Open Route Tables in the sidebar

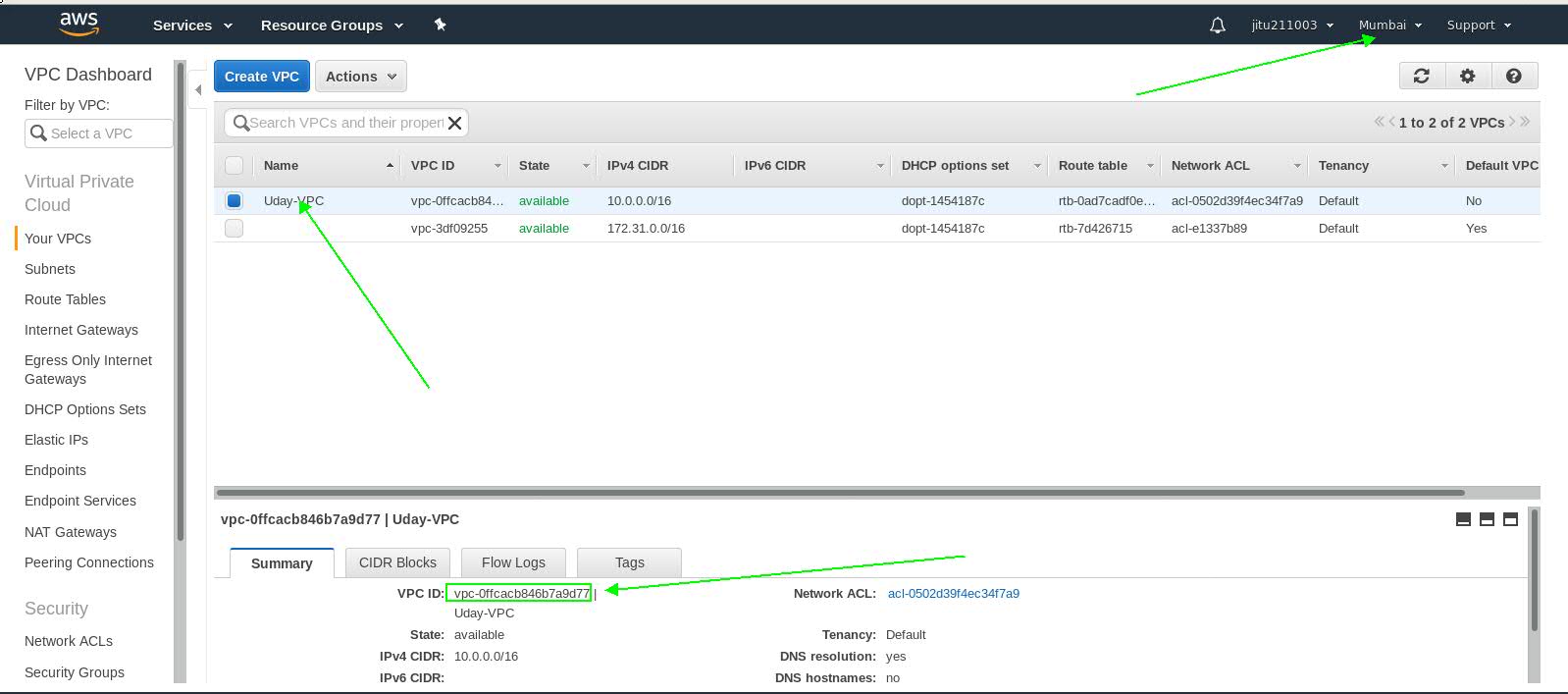pyautogui.click(x=65, y=299)
